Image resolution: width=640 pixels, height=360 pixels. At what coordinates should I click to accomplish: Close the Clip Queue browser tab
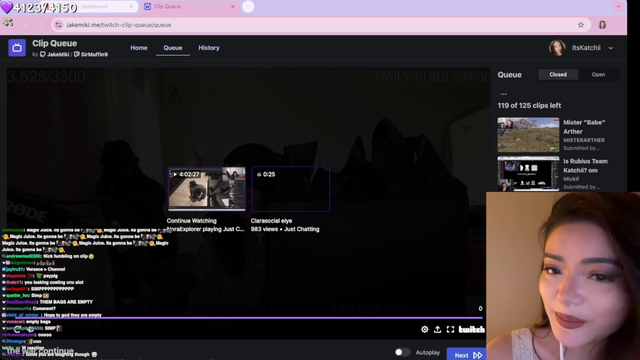(233, 7)
